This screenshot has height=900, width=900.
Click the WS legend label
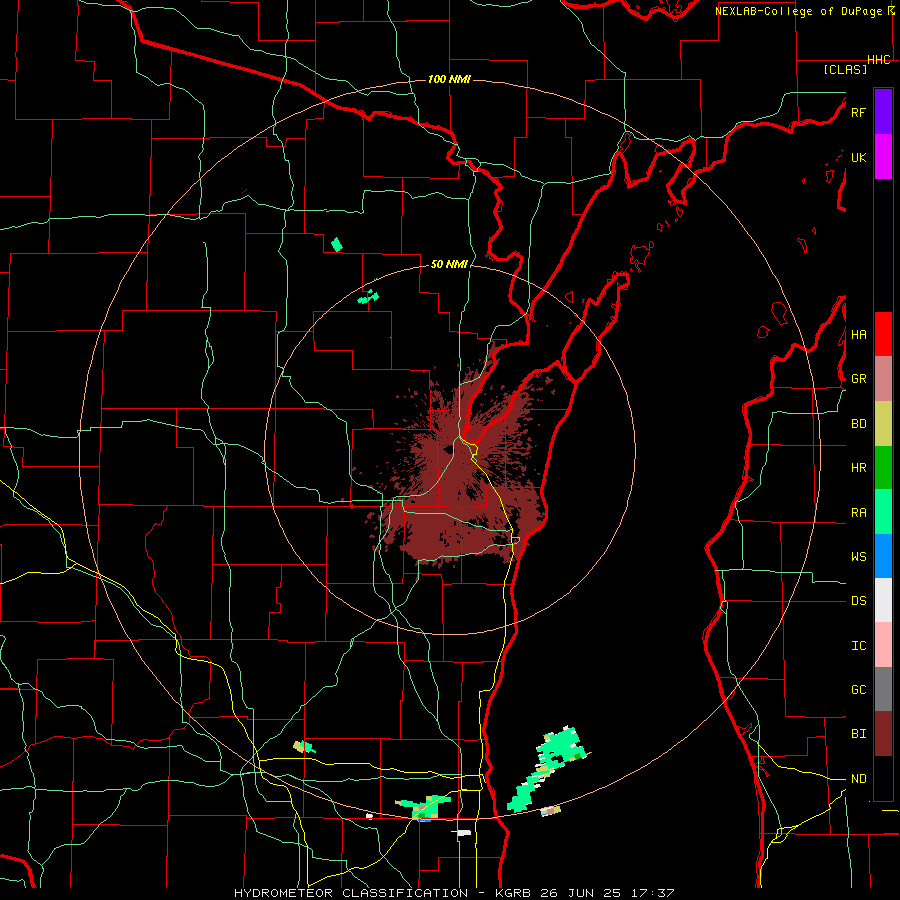(x=858, y=557)
